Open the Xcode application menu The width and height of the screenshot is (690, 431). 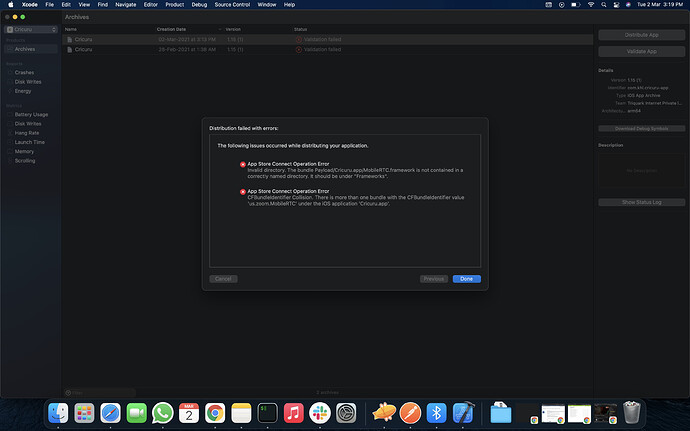coord(29,4)
